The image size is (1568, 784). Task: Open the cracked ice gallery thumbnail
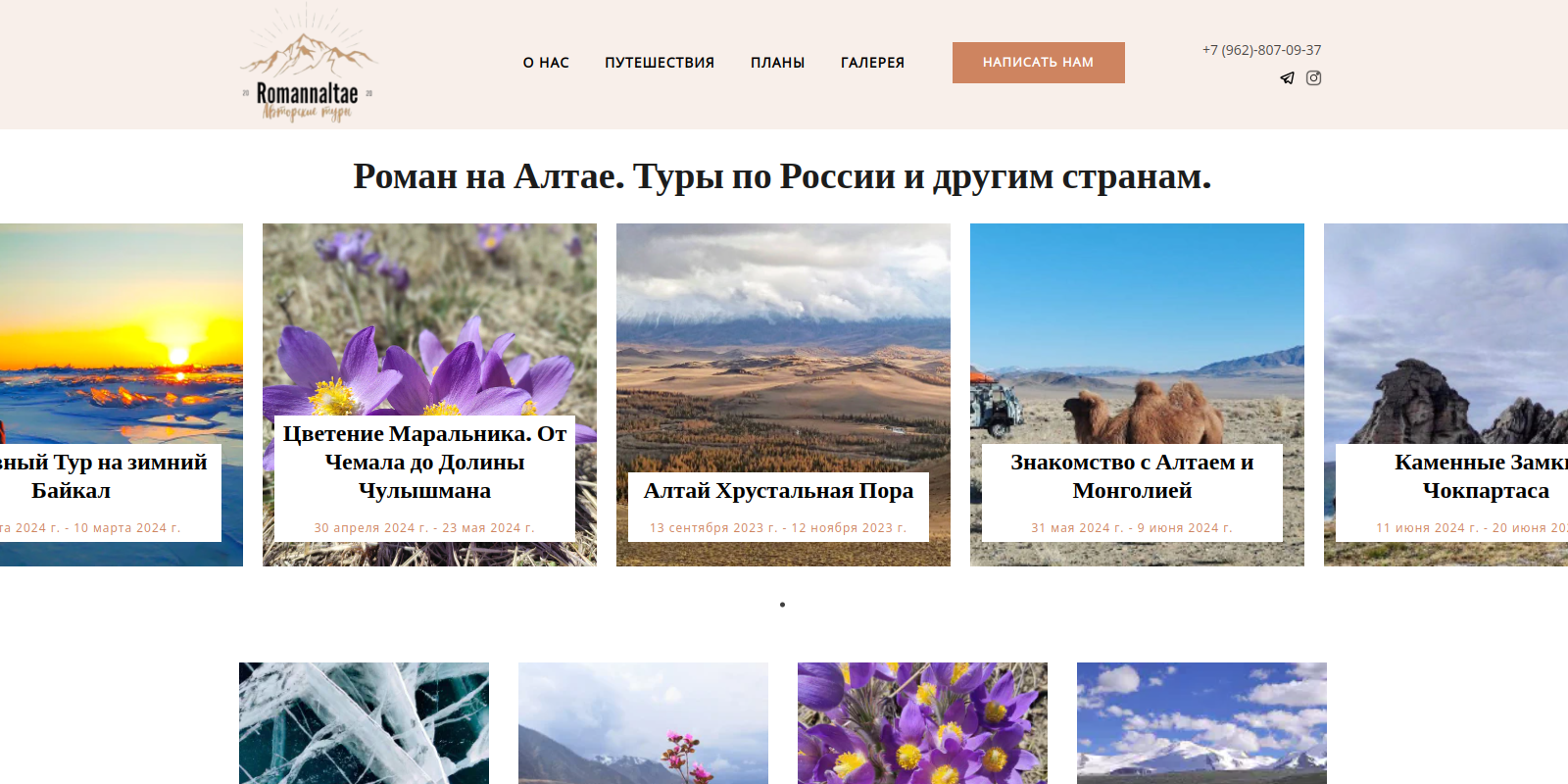pyautogui.click(x=364, y=723)
